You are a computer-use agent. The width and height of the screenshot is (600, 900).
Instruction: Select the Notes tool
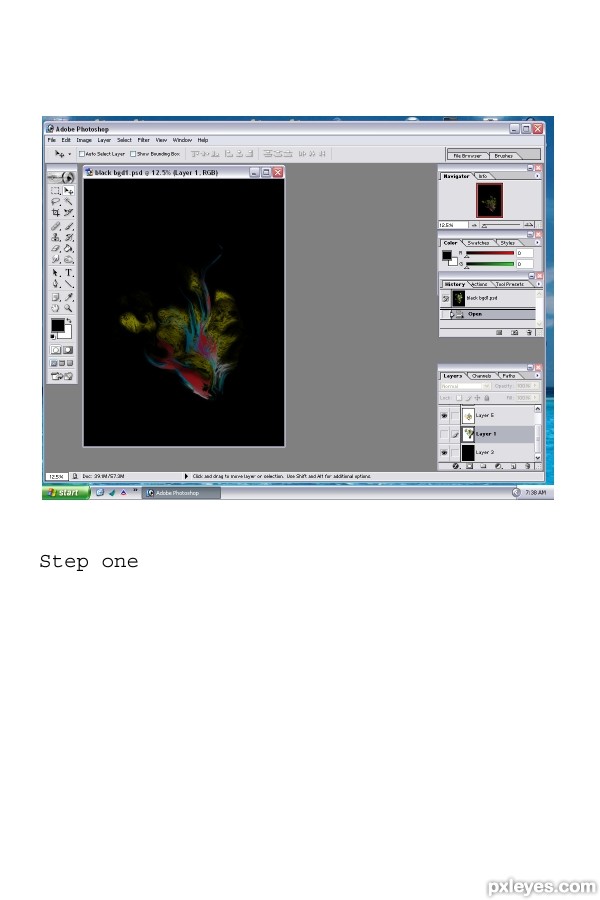point(56,297)
